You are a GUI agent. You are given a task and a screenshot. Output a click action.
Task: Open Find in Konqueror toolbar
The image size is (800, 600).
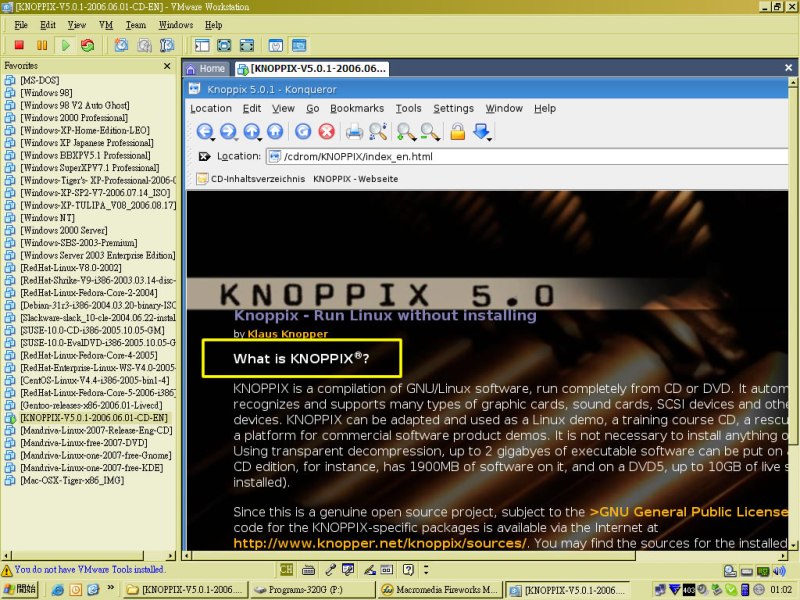(x=378, y=132)
